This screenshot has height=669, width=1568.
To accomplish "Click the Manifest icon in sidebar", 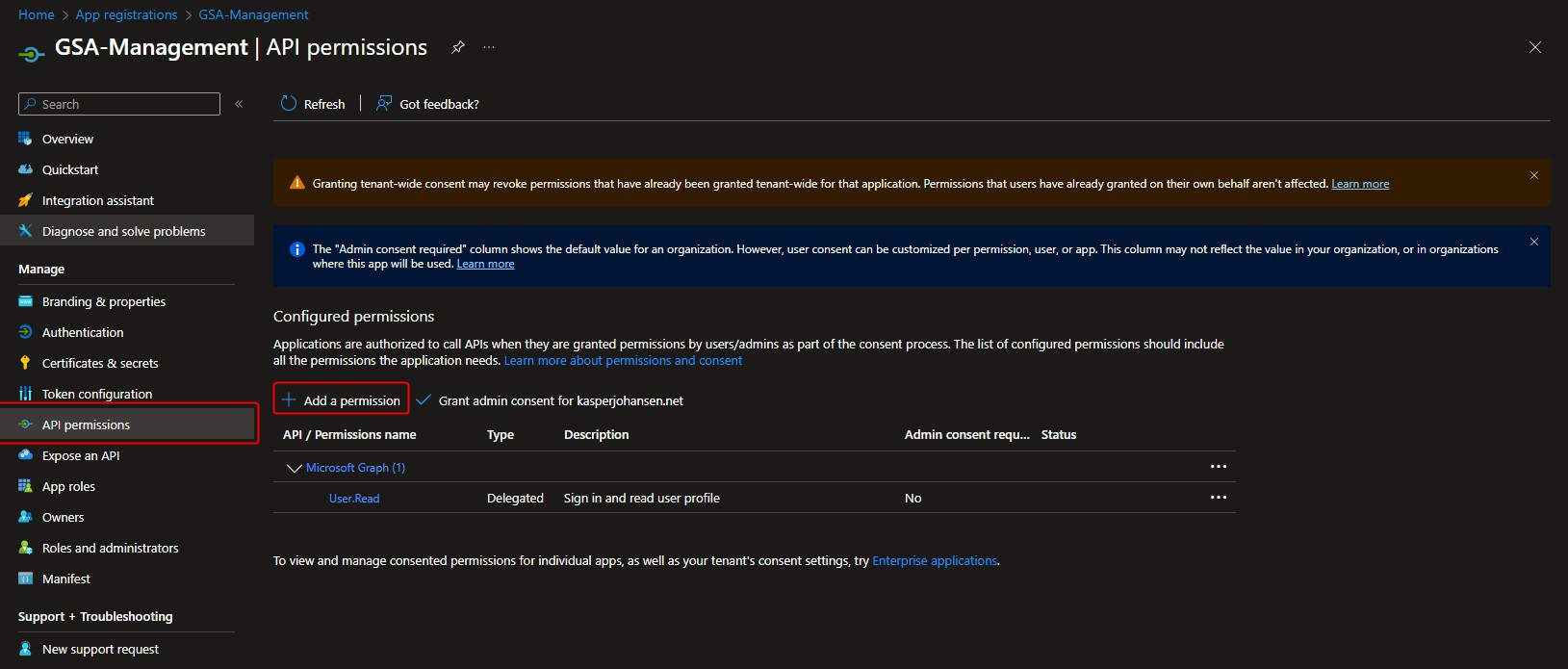I will [x=26, y=579].
